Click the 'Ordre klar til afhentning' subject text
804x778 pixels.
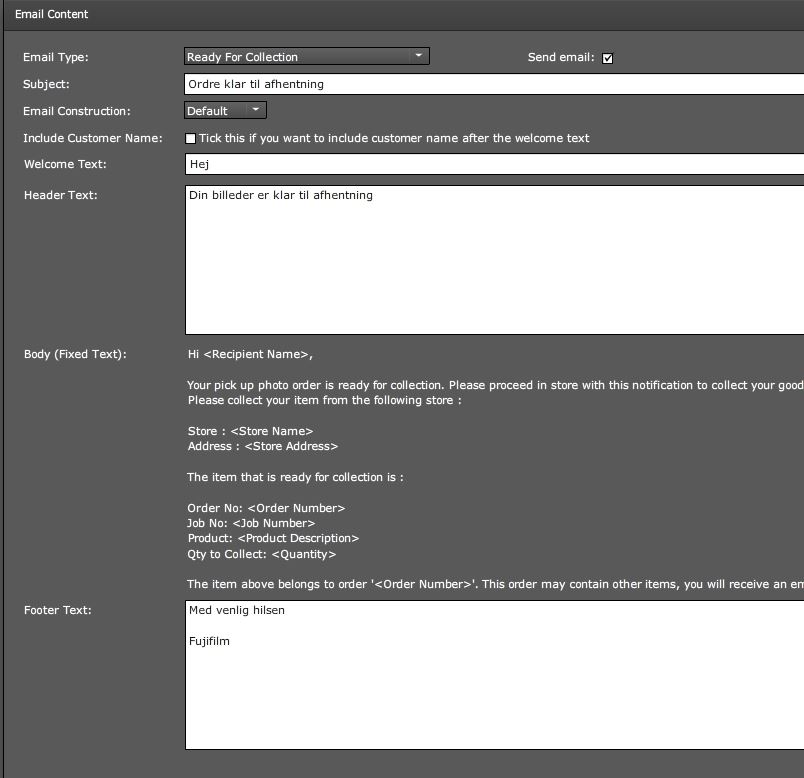256,84
